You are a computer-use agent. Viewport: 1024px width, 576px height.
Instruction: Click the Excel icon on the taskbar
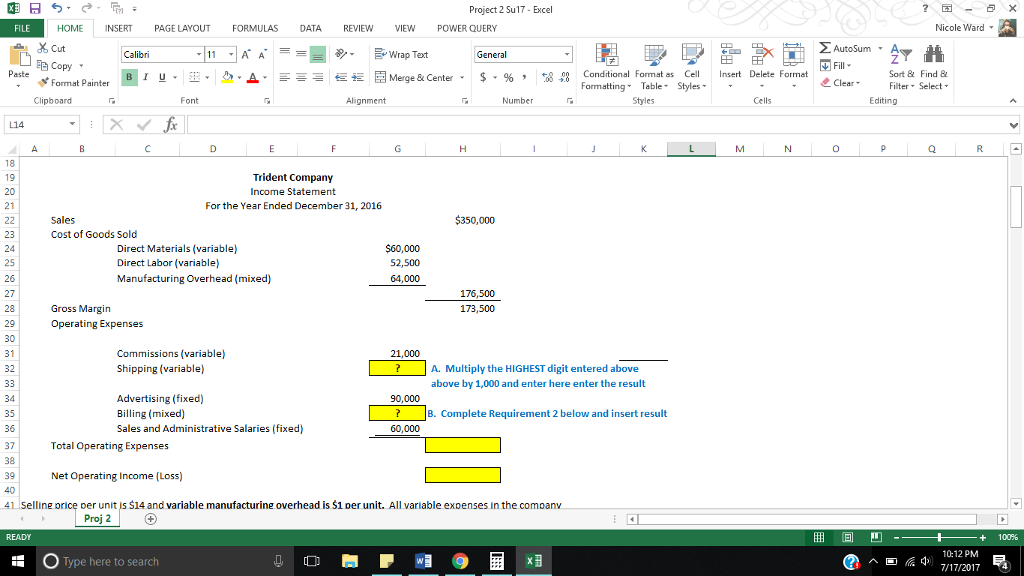pos(532,560)
